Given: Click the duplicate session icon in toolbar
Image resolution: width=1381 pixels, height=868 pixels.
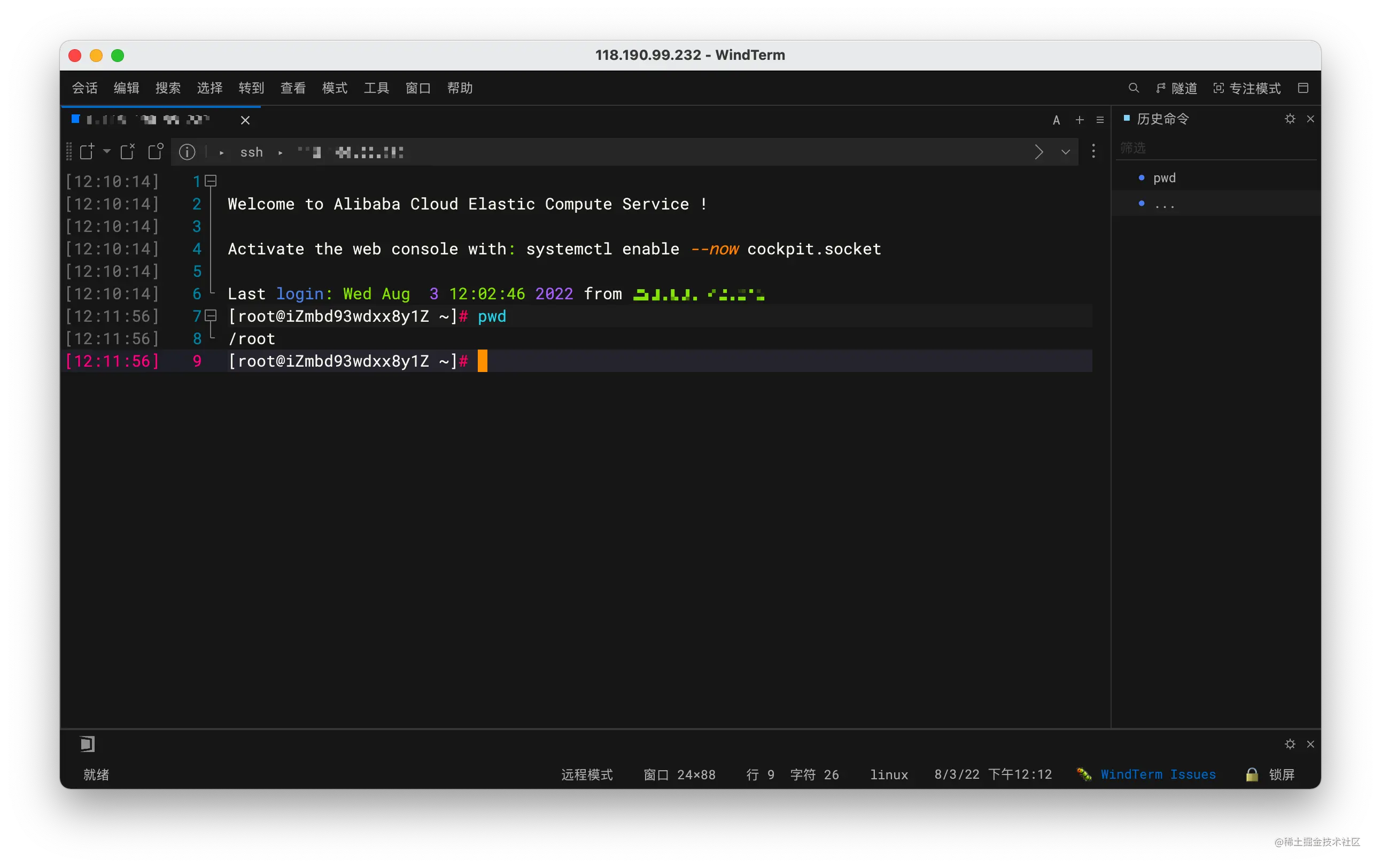Looking at the screenshot, I should pos(156,151).
